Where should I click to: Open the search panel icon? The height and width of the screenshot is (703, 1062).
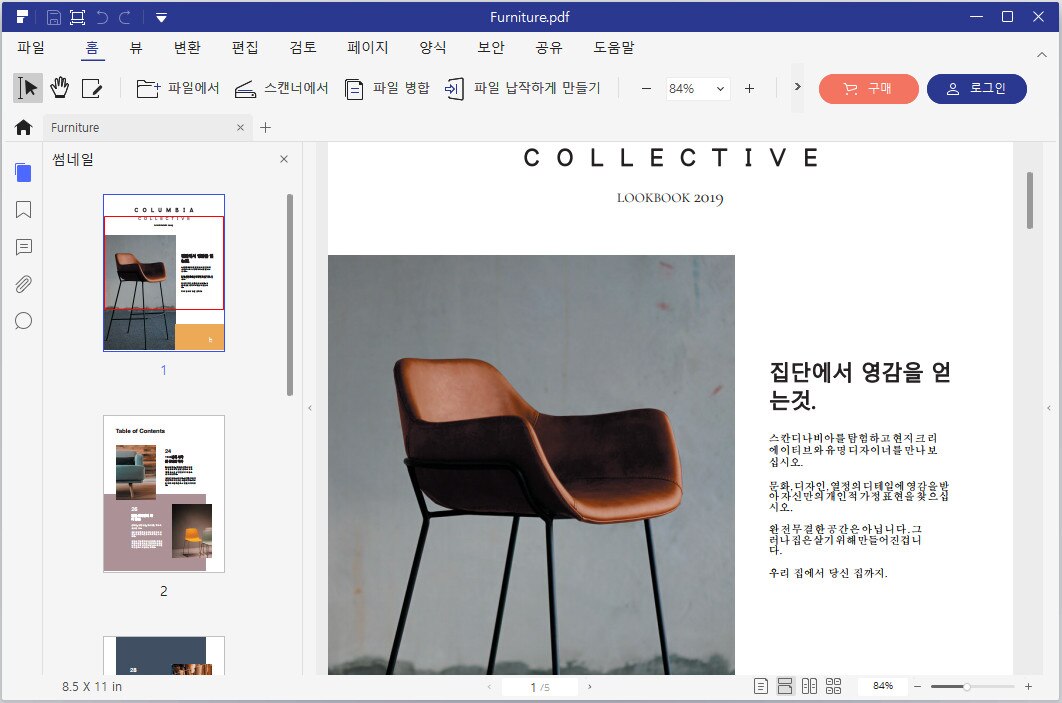click(23, 320)
